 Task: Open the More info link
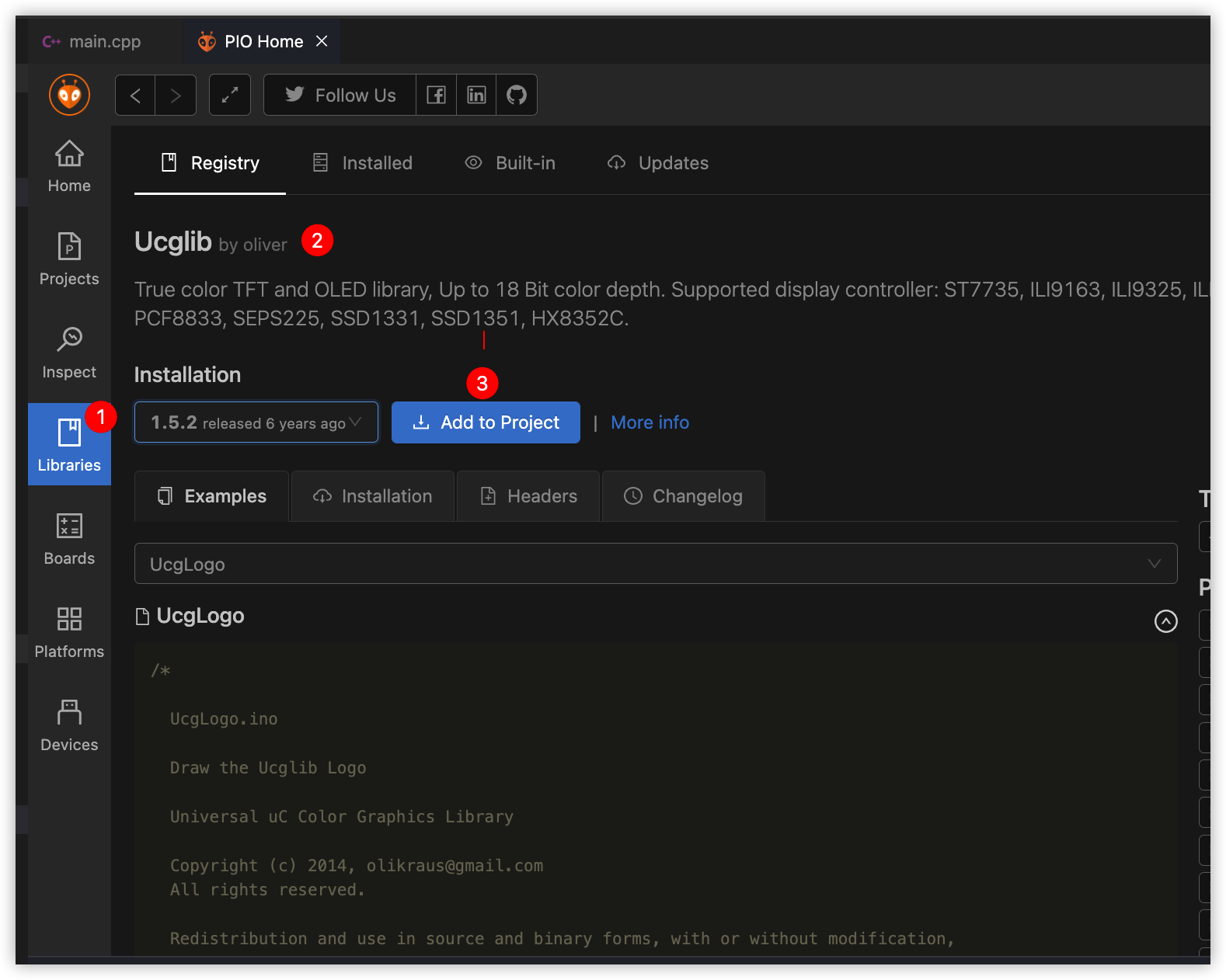pos(650,422)
